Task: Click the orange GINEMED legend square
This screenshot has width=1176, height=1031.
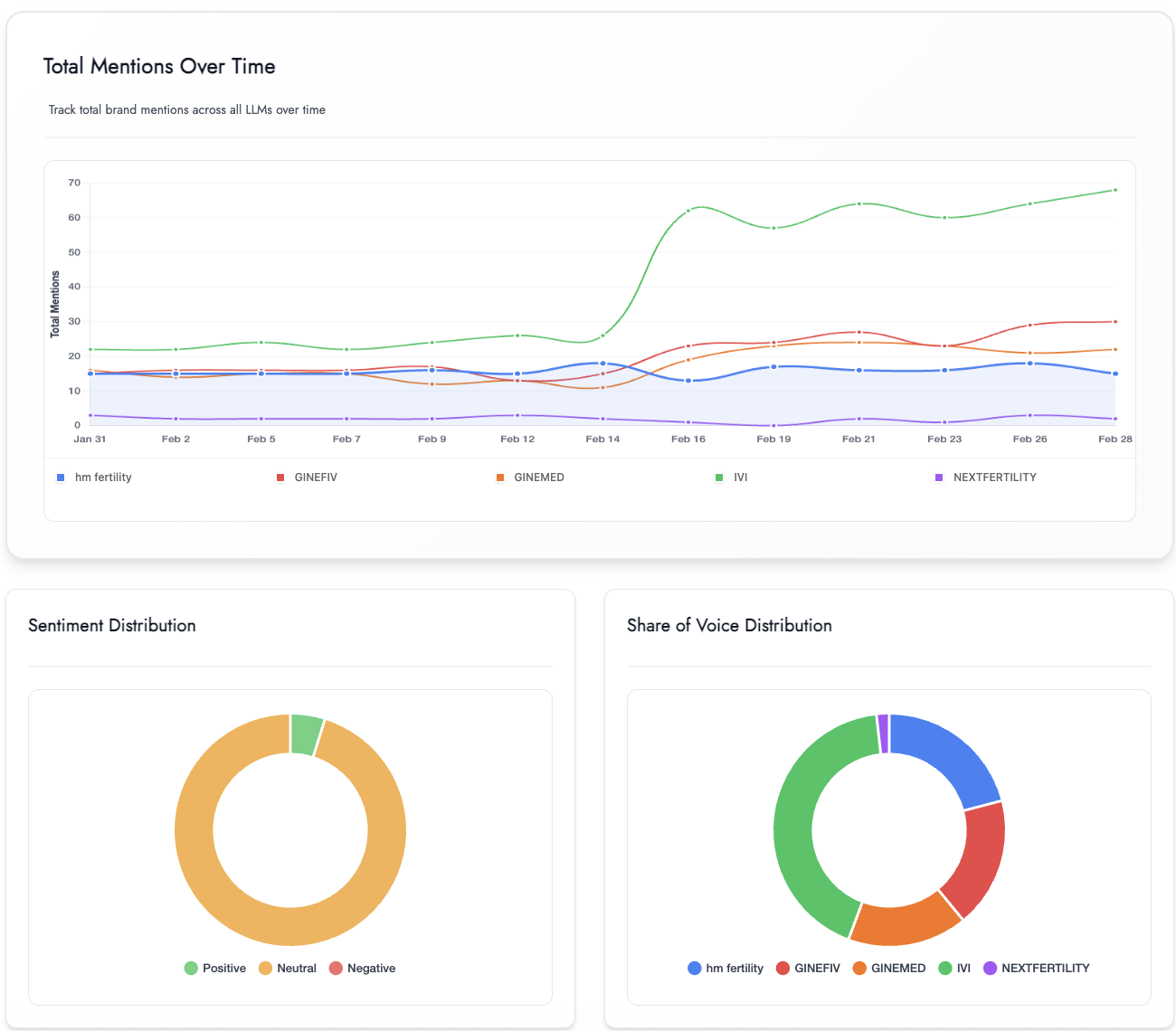Action: (500, 478)
